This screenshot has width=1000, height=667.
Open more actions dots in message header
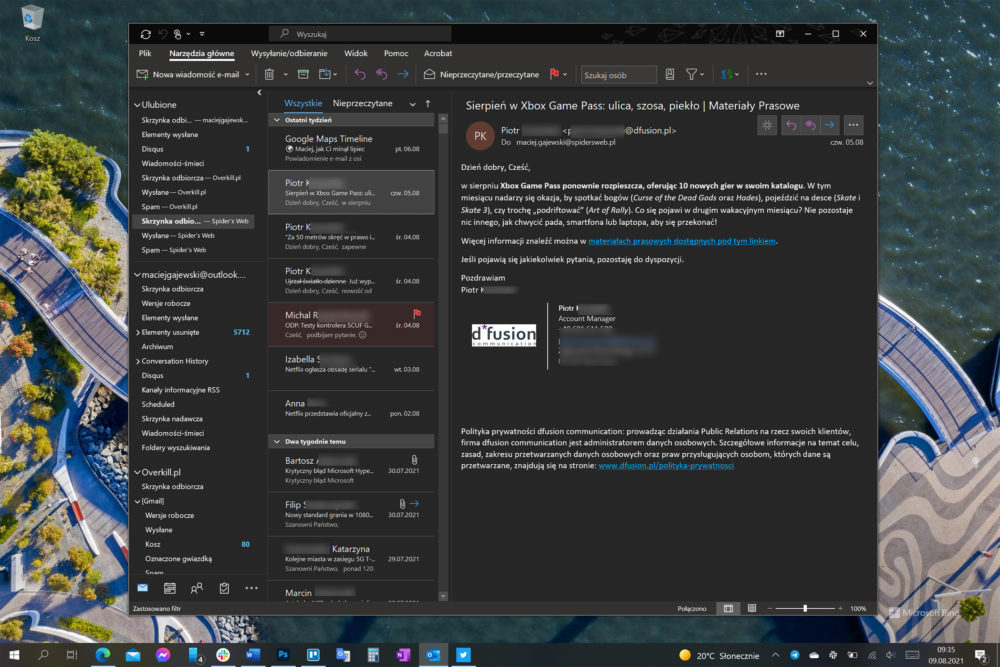(853, 125)
